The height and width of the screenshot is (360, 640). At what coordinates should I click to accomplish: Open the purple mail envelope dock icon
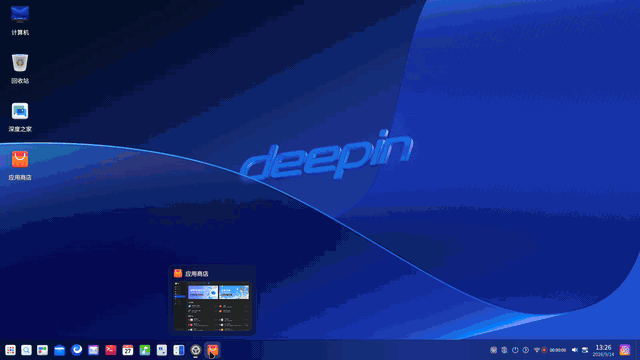(93, 350)
